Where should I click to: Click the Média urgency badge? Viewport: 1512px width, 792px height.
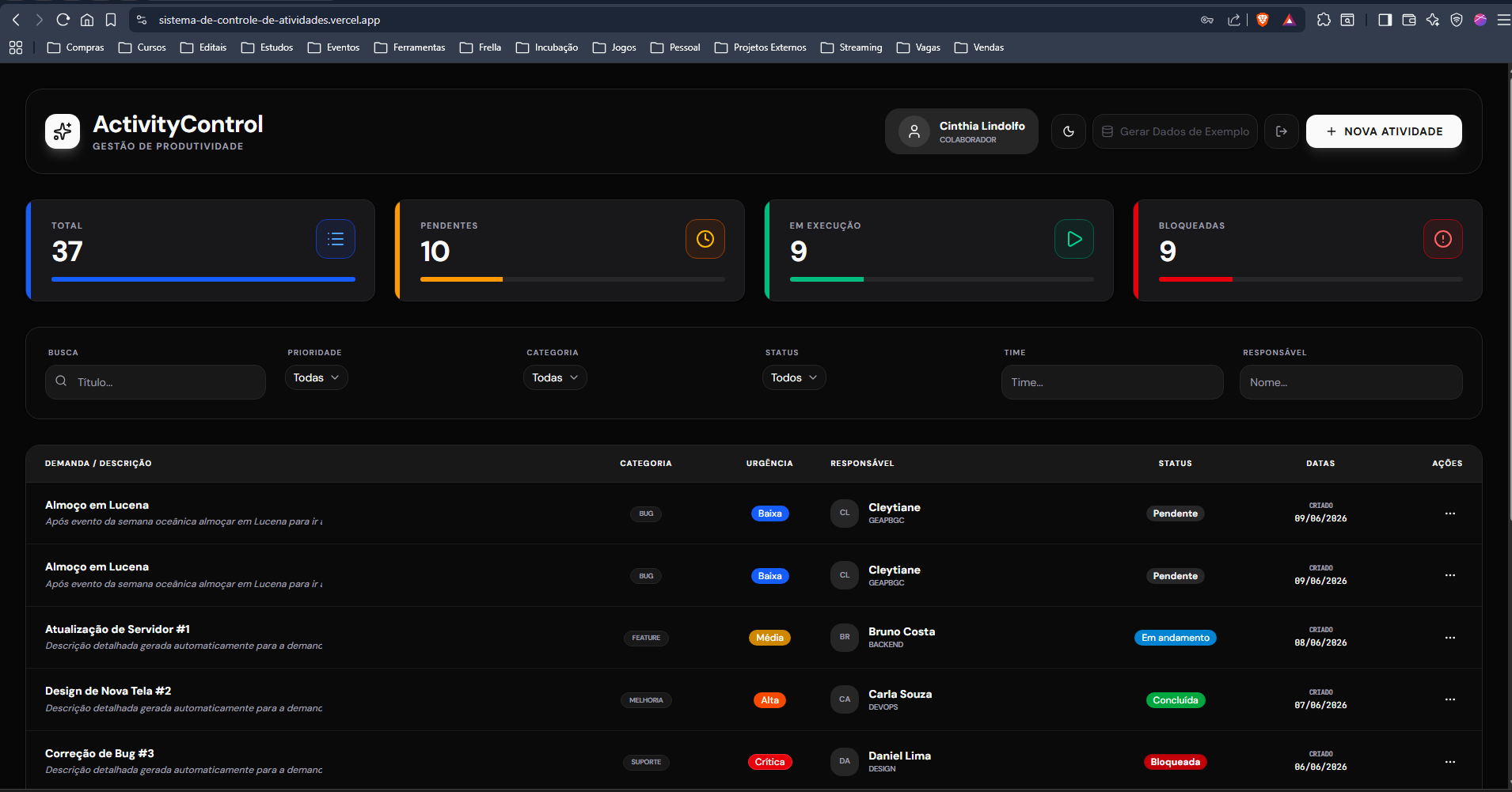(769, 638)
